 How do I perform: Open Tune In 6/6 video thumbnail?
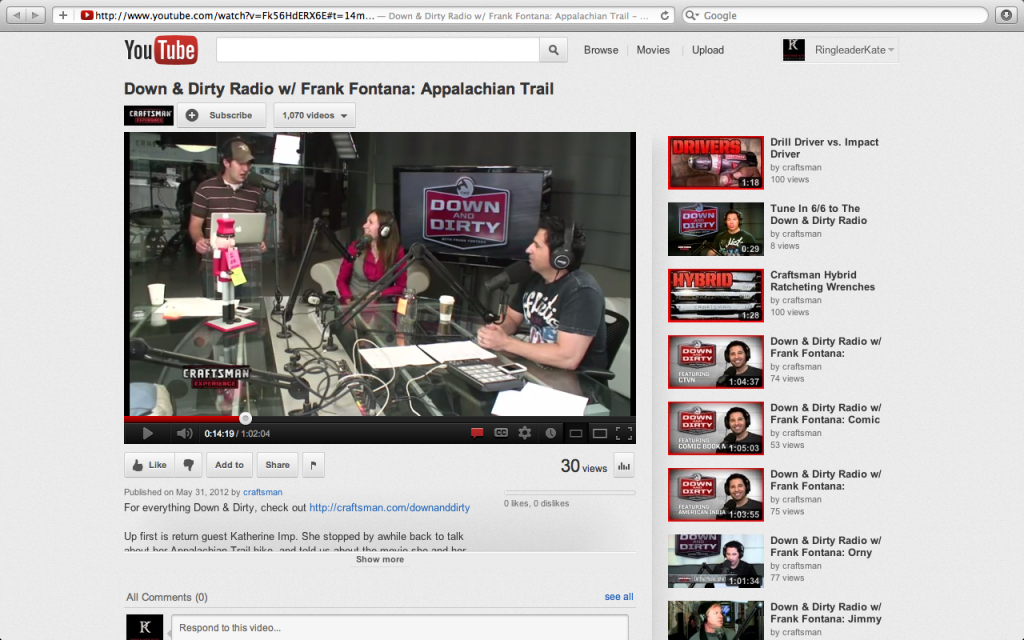(x=716, y=229)
